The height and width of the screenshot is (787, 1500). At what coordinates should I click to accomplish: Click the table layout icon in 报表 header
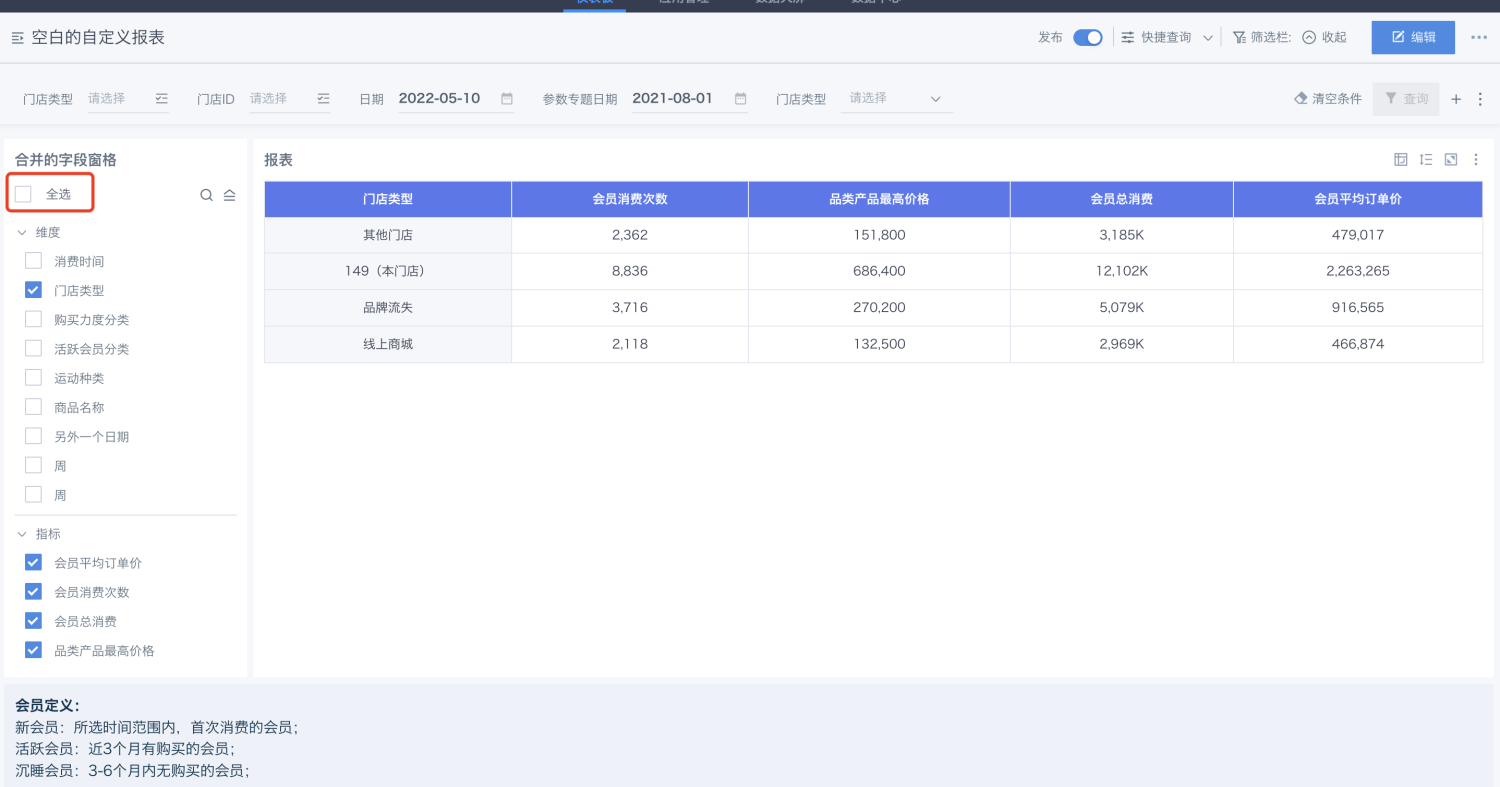click(1401, 160)
